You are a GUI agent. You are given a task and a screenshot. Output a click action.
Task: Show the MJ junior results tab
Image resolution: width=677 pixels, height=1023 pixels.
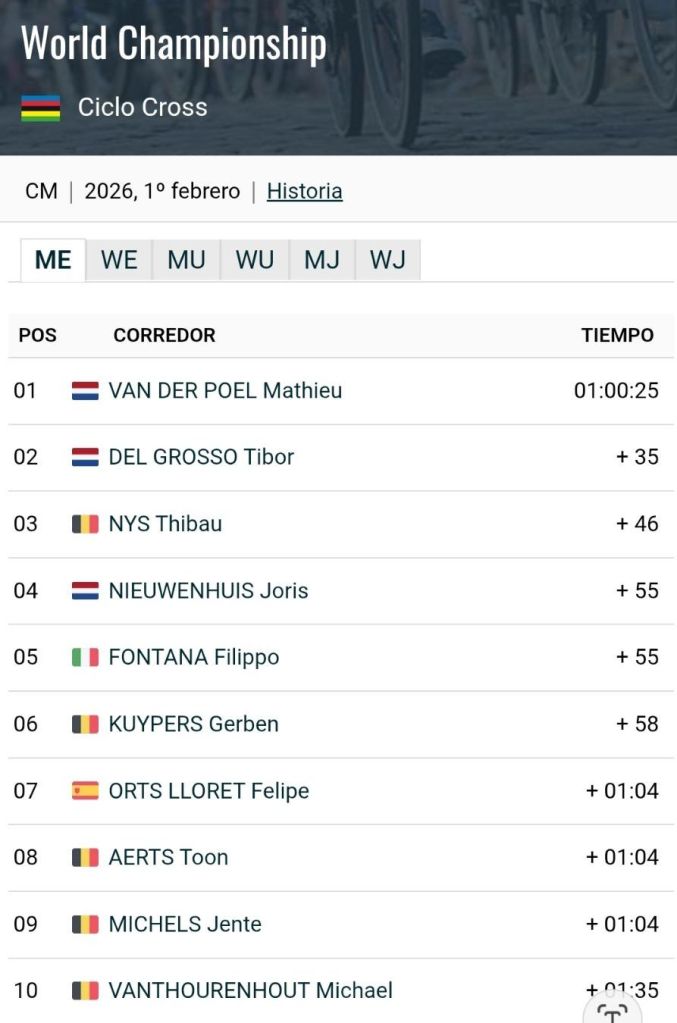322,260
